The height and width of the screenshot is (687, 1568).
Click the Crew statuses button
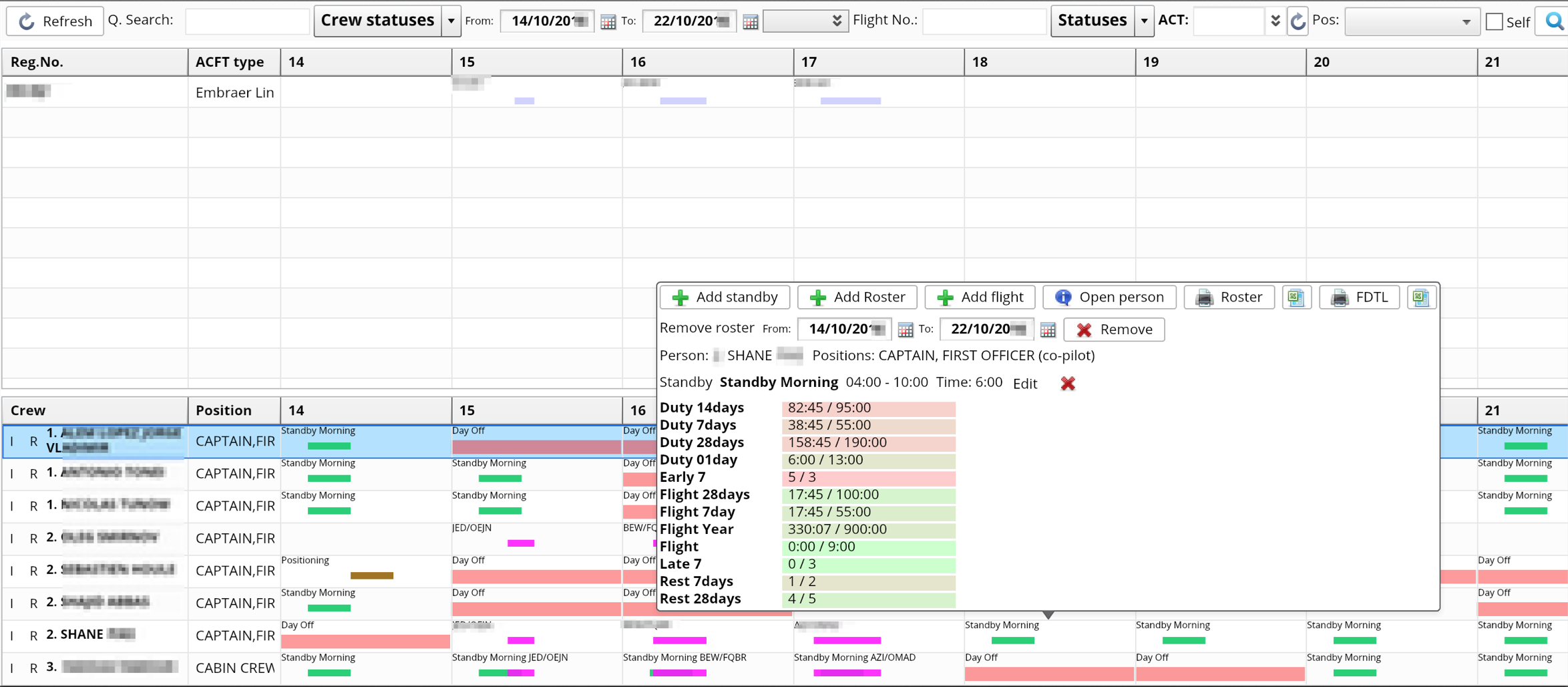click(377, 21)
